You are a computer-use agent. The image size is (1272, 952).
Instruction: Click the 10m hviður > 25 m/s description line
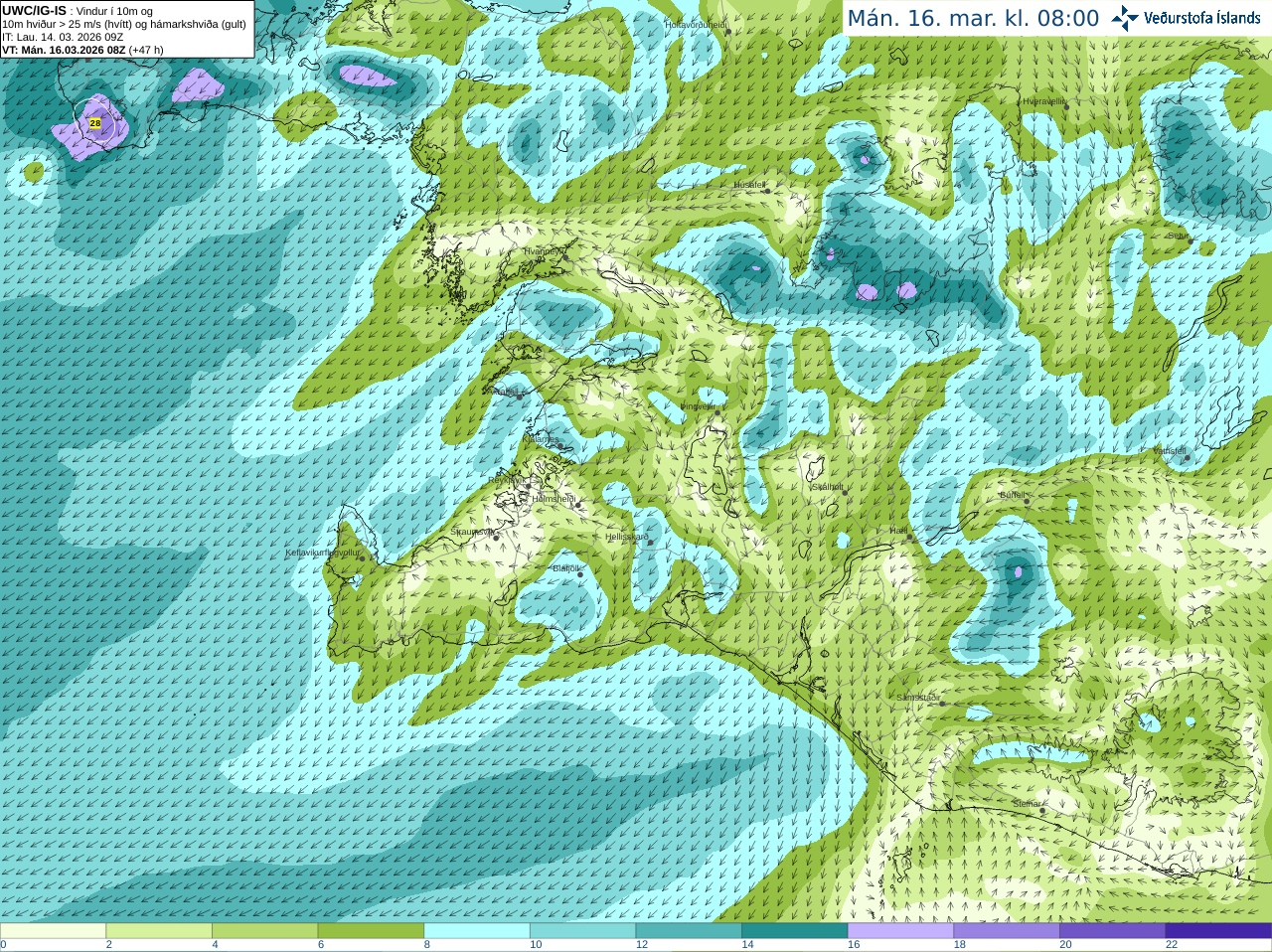(x=124, y=24)
